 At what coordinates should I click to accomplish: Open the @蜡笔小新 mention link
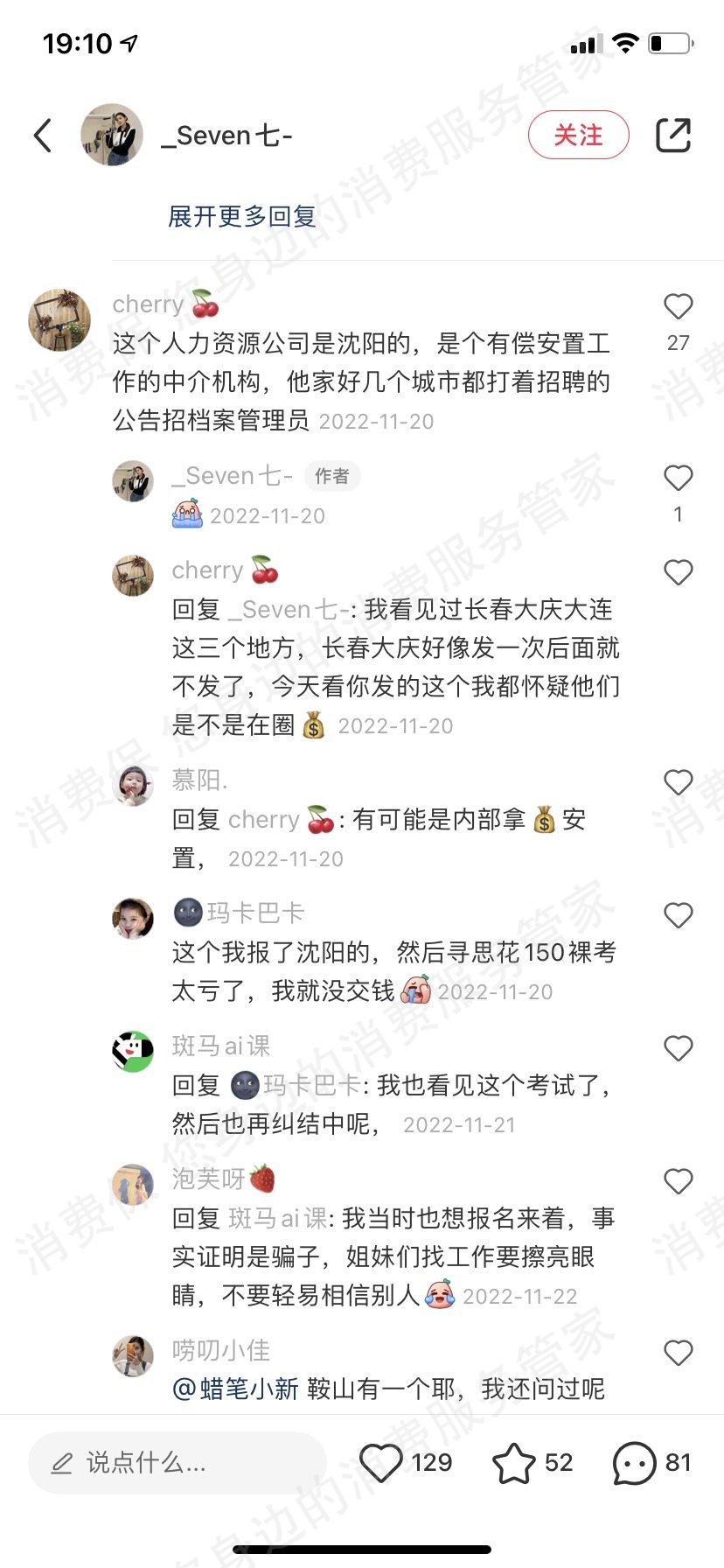(x=235, y=1389)
